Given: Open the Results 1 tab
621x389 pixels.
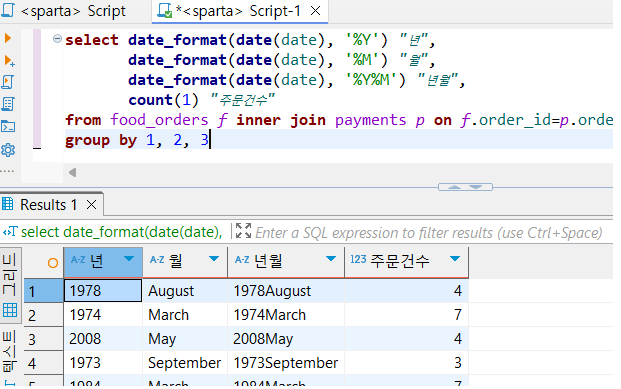Looking at the screenshot, I should 48,205.
